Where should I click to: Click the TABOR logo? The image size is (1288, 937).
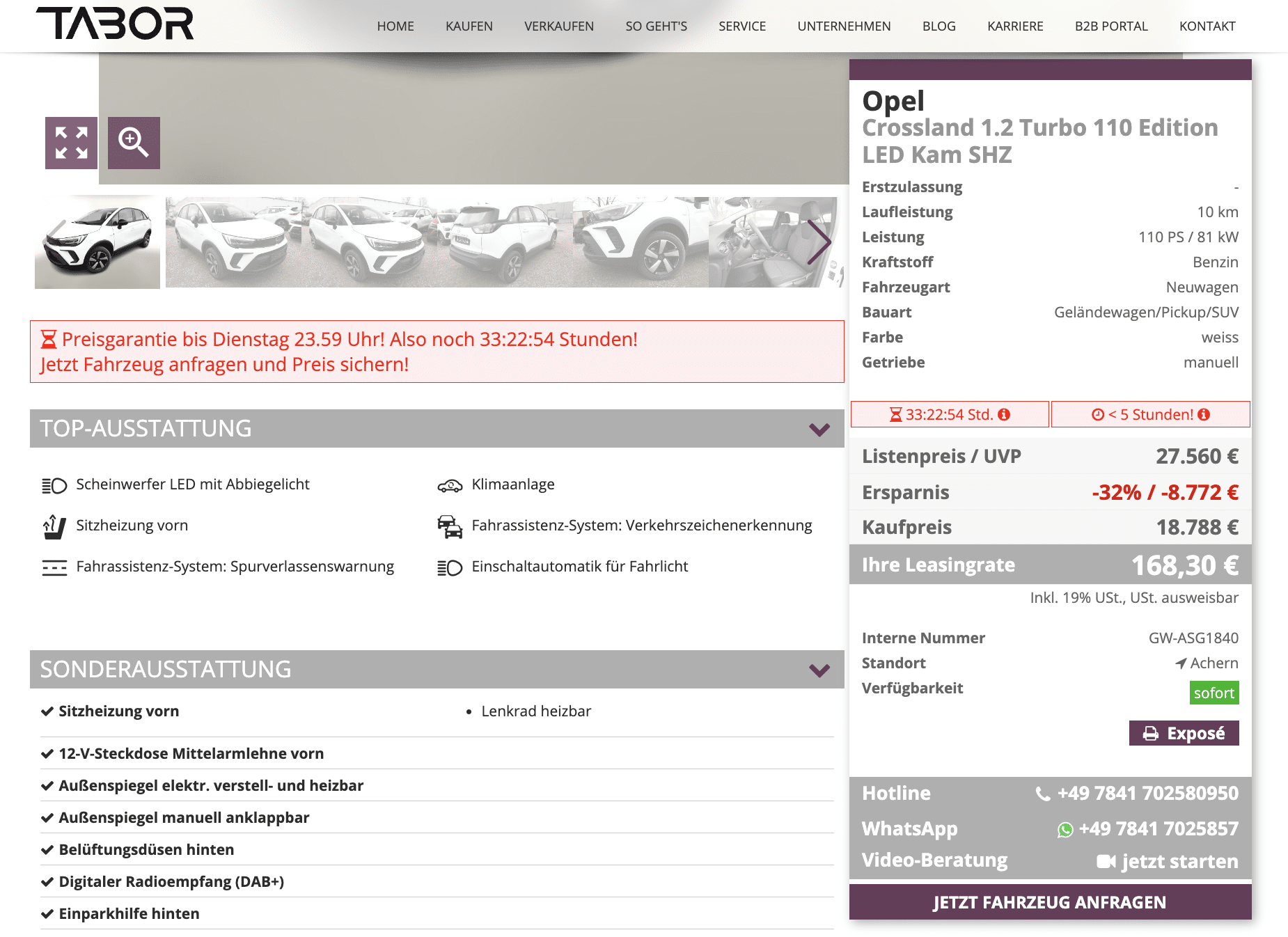click(x=115, y=24)
